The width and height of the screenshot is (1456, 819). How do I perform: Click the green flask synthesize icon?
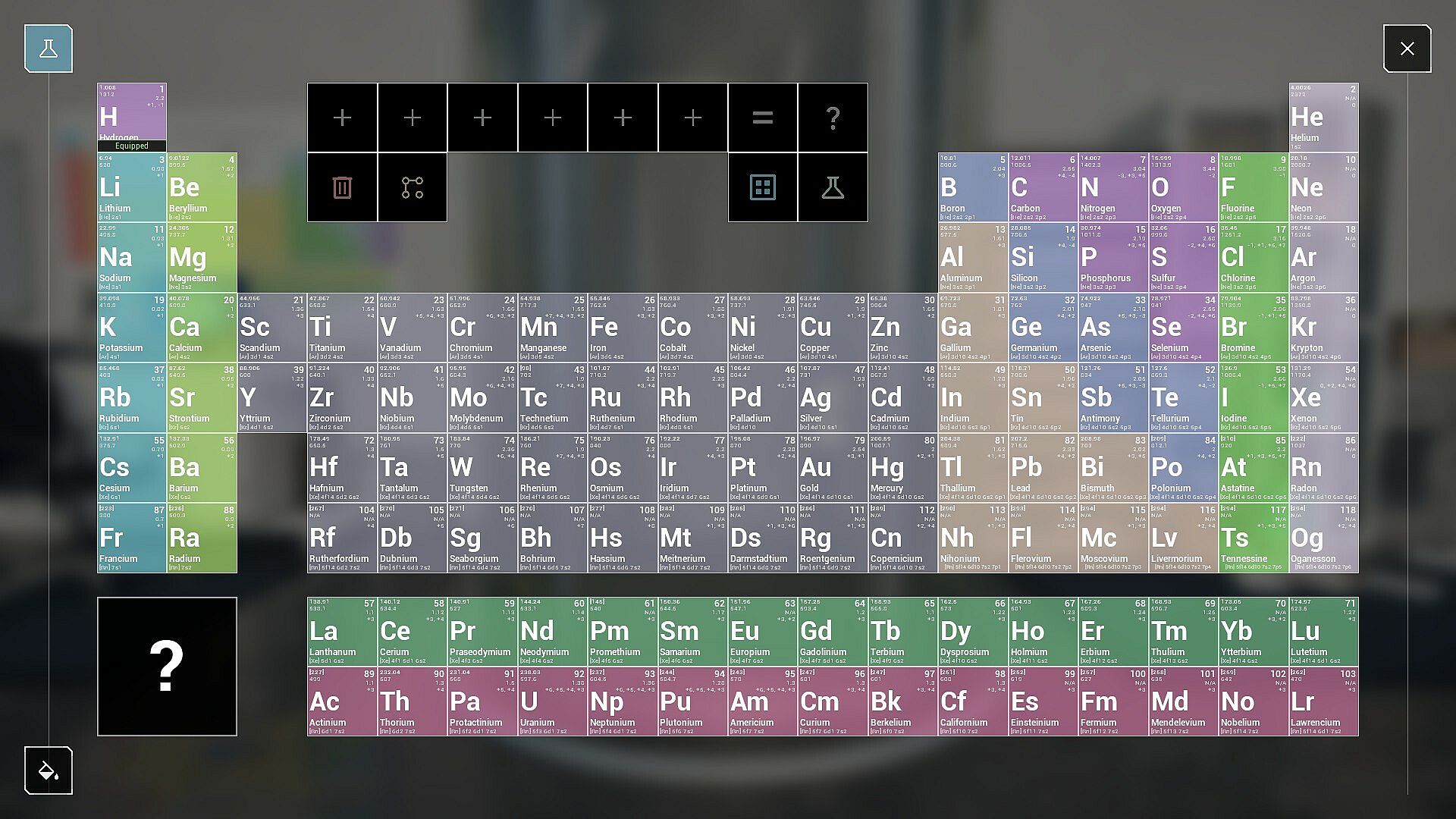click(833, 187)
